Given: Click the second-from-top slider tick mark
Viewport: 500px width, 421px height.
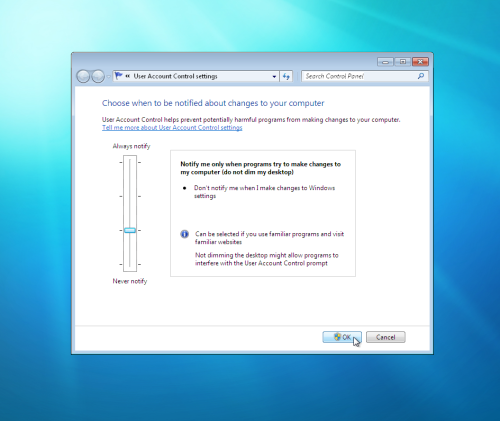Looking at the screenshot, I should point(130,196).
